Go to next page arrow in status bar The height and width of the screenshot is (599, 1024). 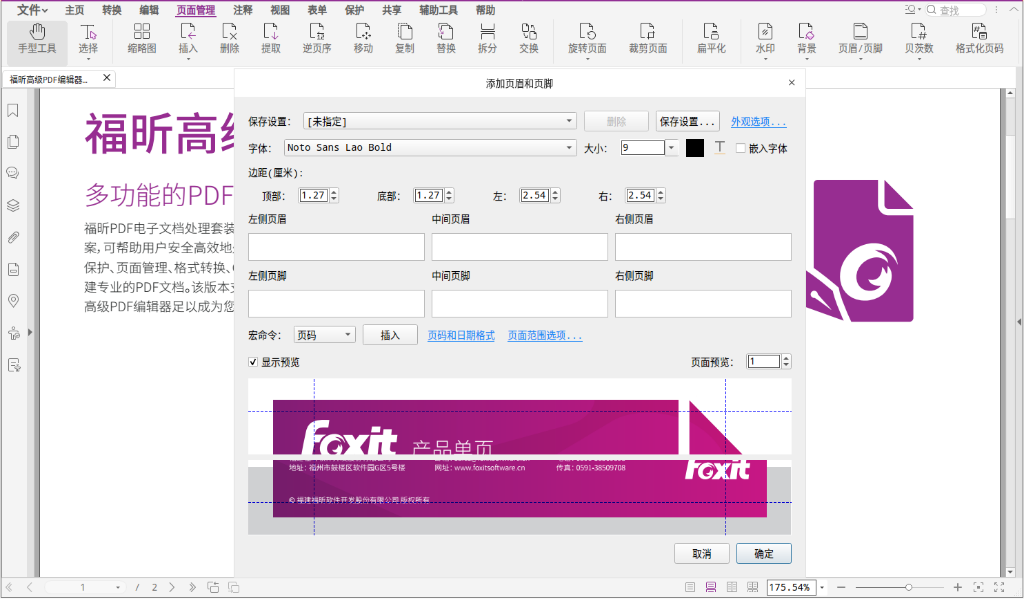(172, 587)
